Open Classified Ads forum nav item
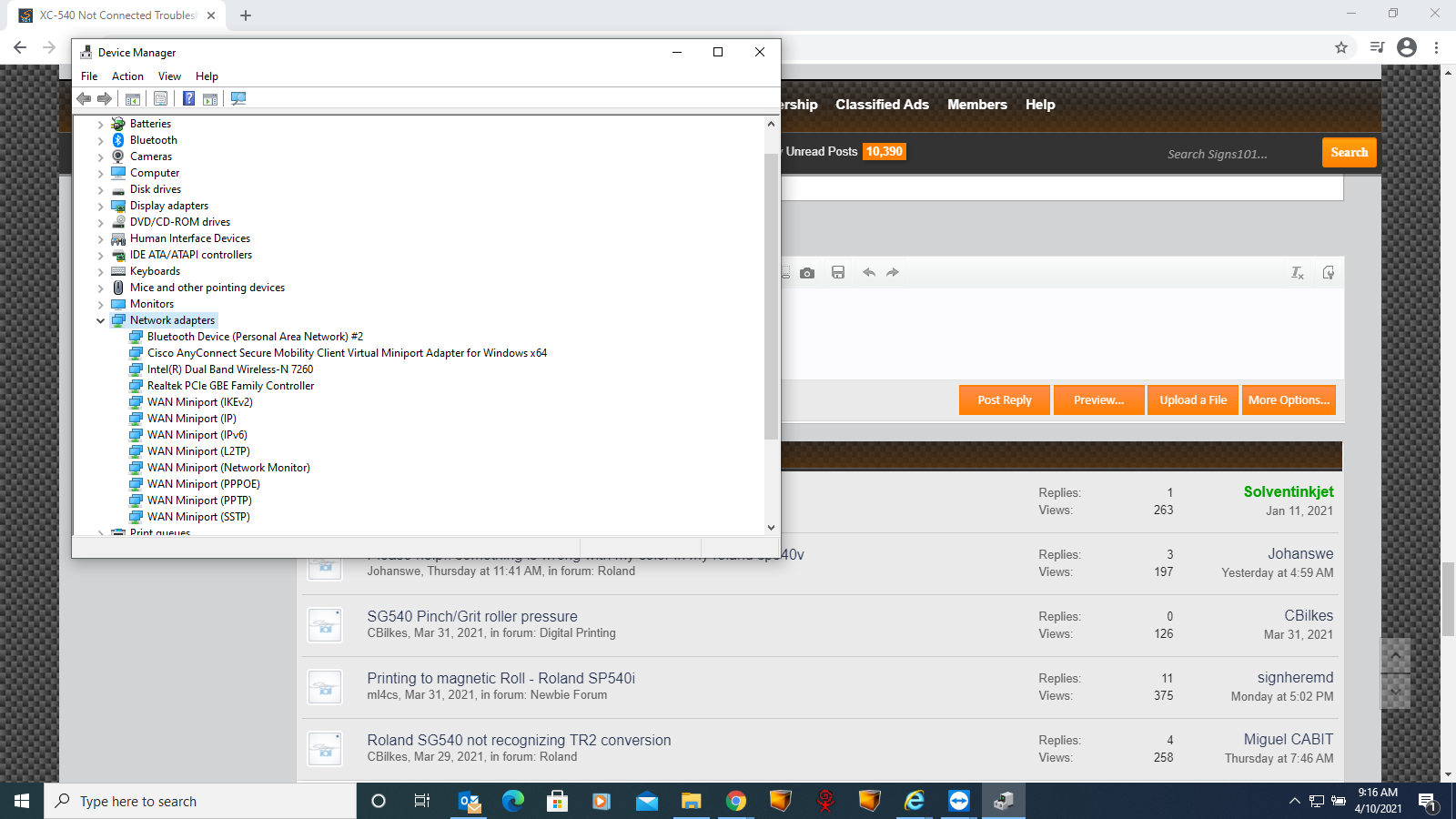1456x819 pixels. [x=882, y=105]
